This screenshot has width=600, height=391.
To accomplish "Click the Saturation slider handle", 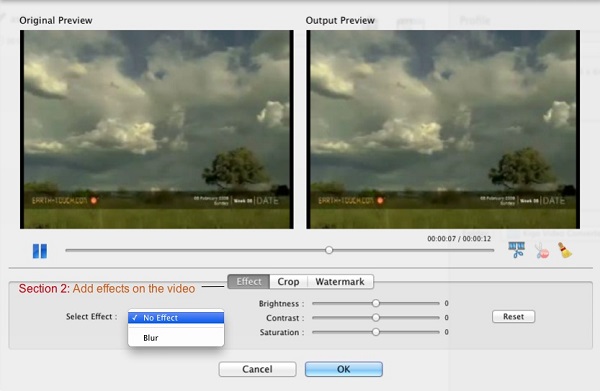I will point(376,332).
